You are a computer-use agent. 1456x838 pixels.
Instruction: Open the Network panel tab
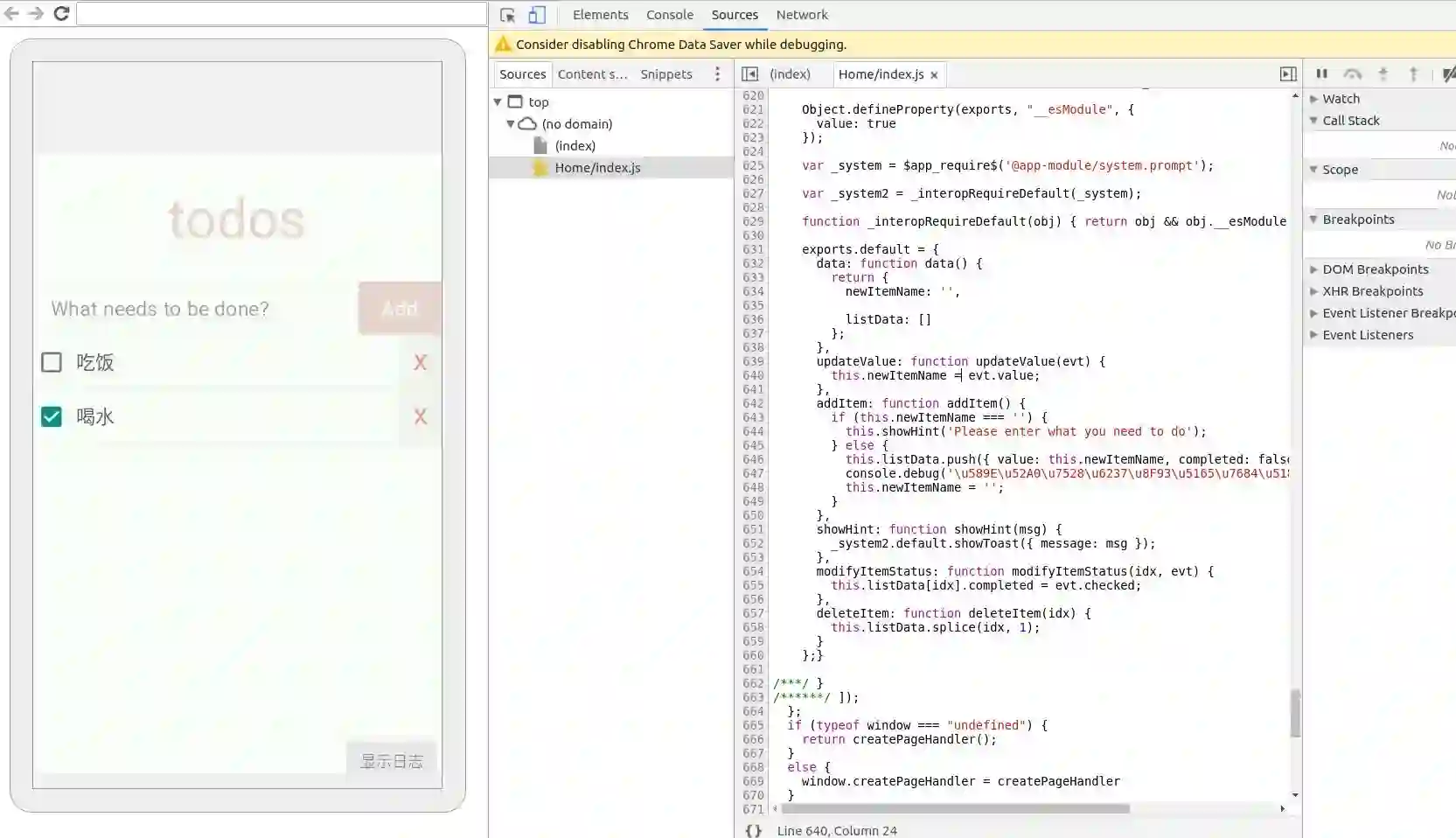(802, 15)
